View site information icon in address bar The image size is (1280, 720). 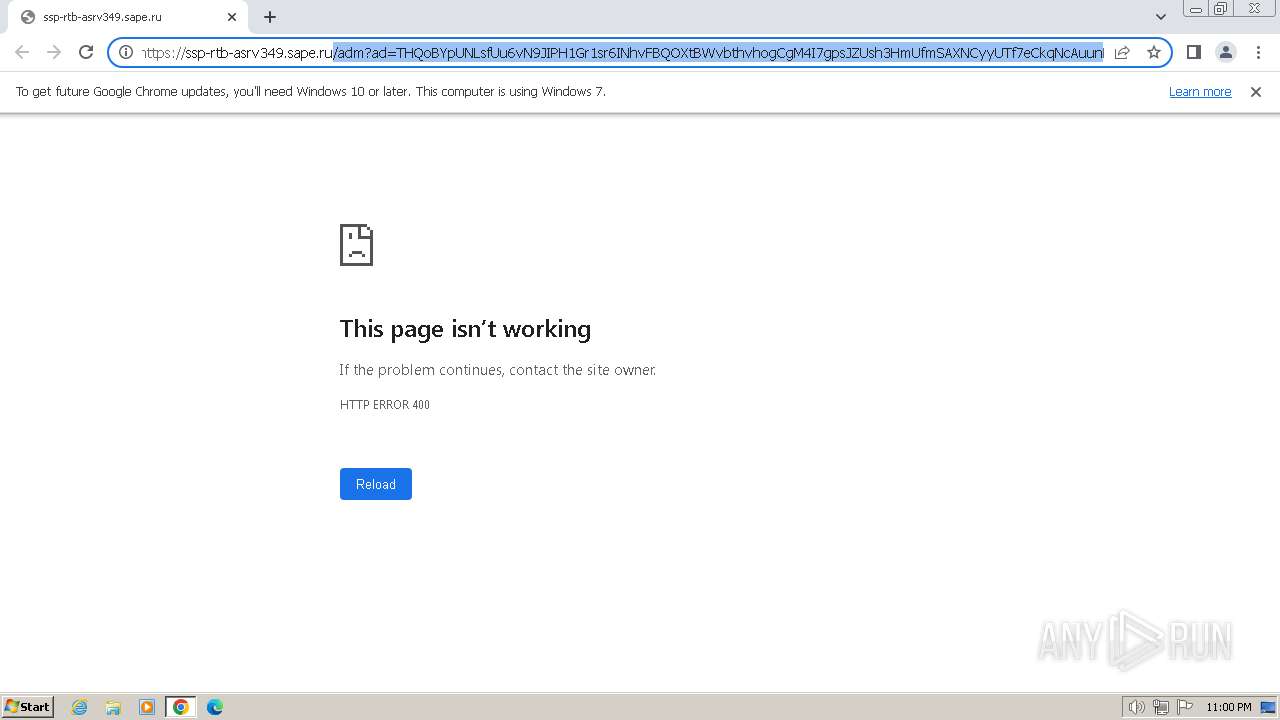coord(126,52)
